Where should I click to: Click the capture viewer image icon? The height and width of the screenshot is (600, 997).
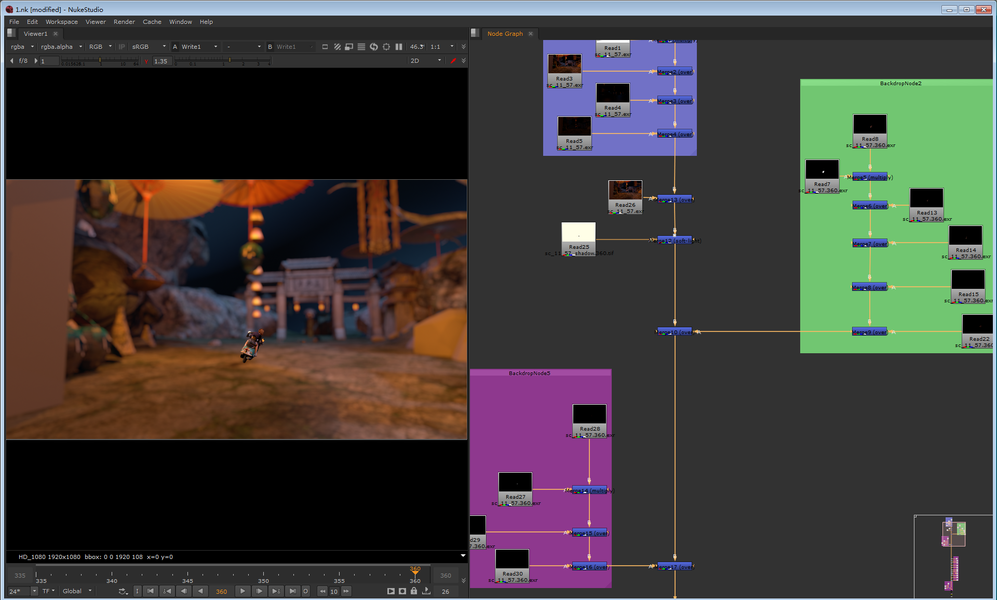pyautogui.click(x=402, y=591)
